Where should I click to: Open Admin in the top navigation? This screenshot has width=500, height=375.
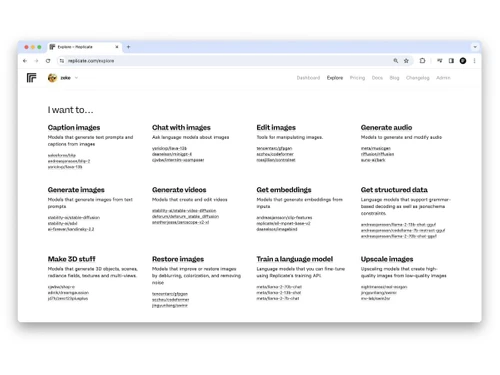pyautogui.click(x=443, y=78)
